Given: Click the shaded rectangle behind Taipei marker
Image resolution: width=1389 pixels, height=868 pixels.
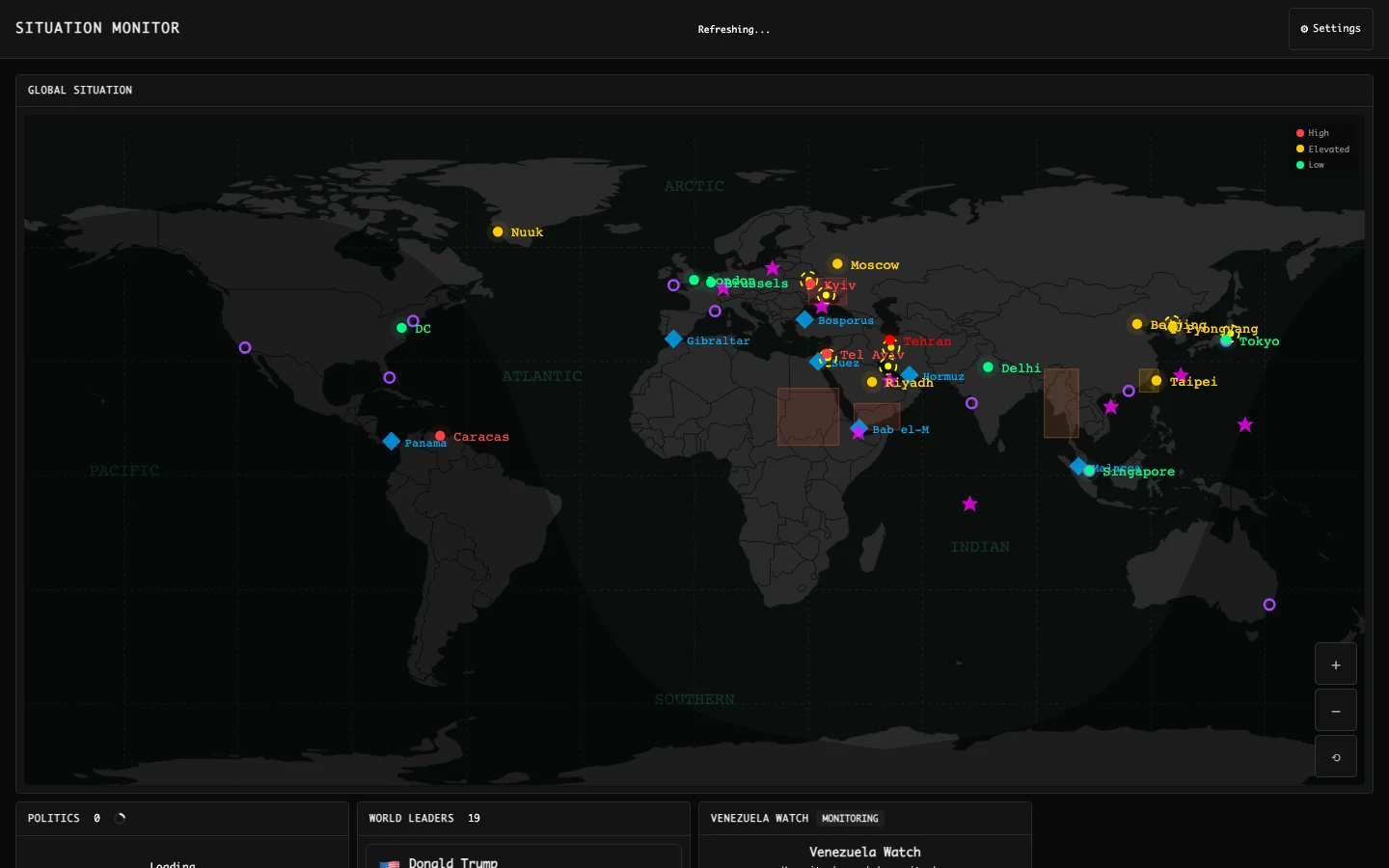Looking at the screenshot, I should click(x=1149, y=381).
